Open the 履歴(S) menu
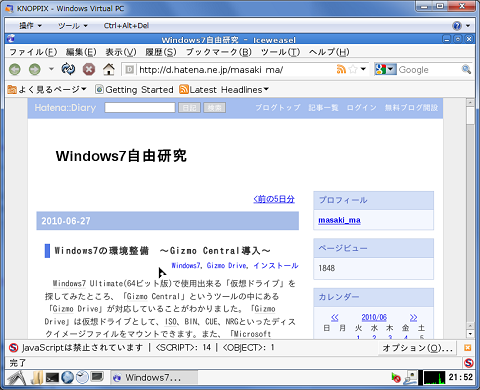Viewport: 480px width, 390px height. coord(161,52)
